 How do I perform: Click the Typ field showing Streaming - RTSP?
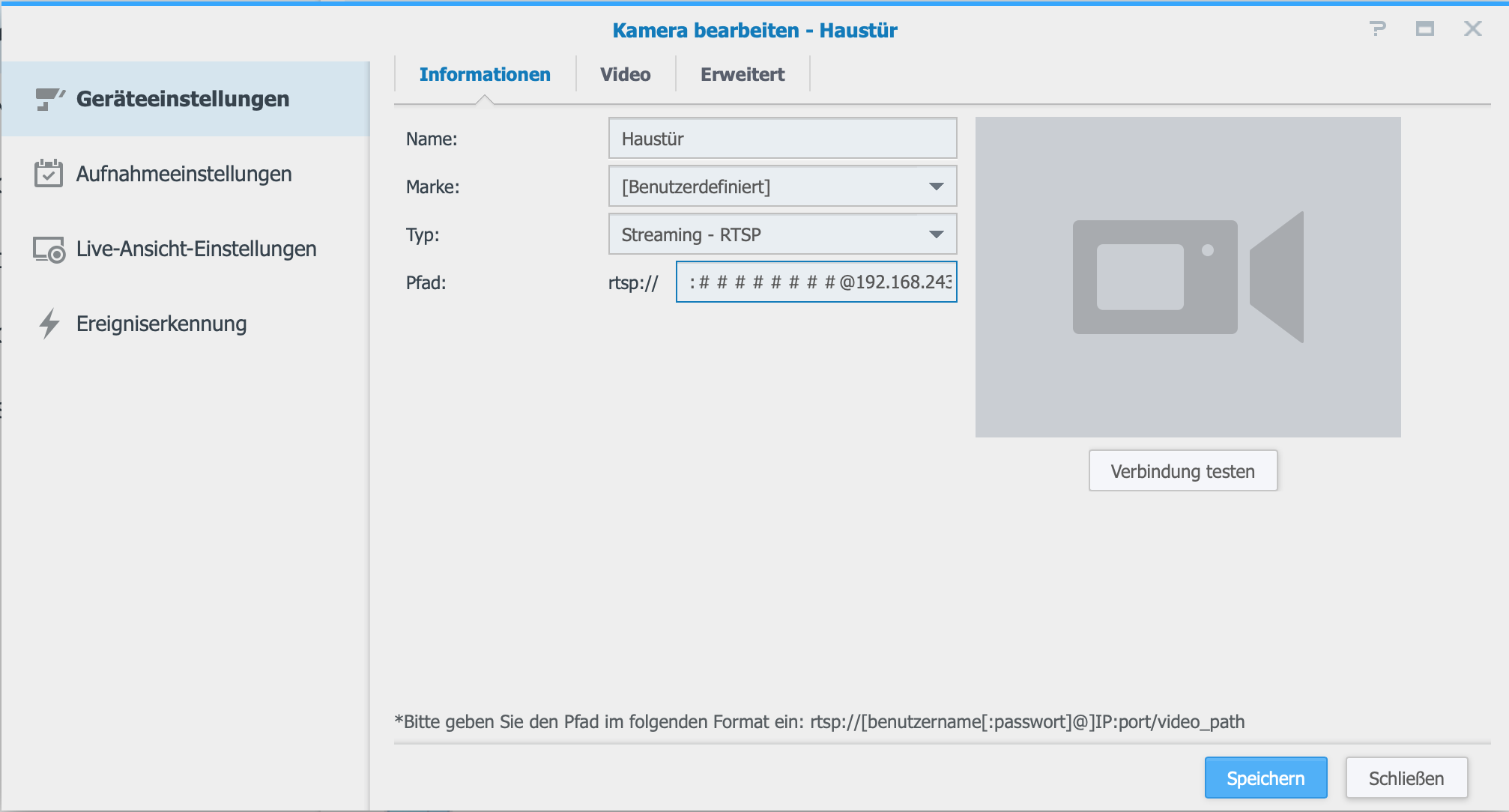tap(782, 234)
